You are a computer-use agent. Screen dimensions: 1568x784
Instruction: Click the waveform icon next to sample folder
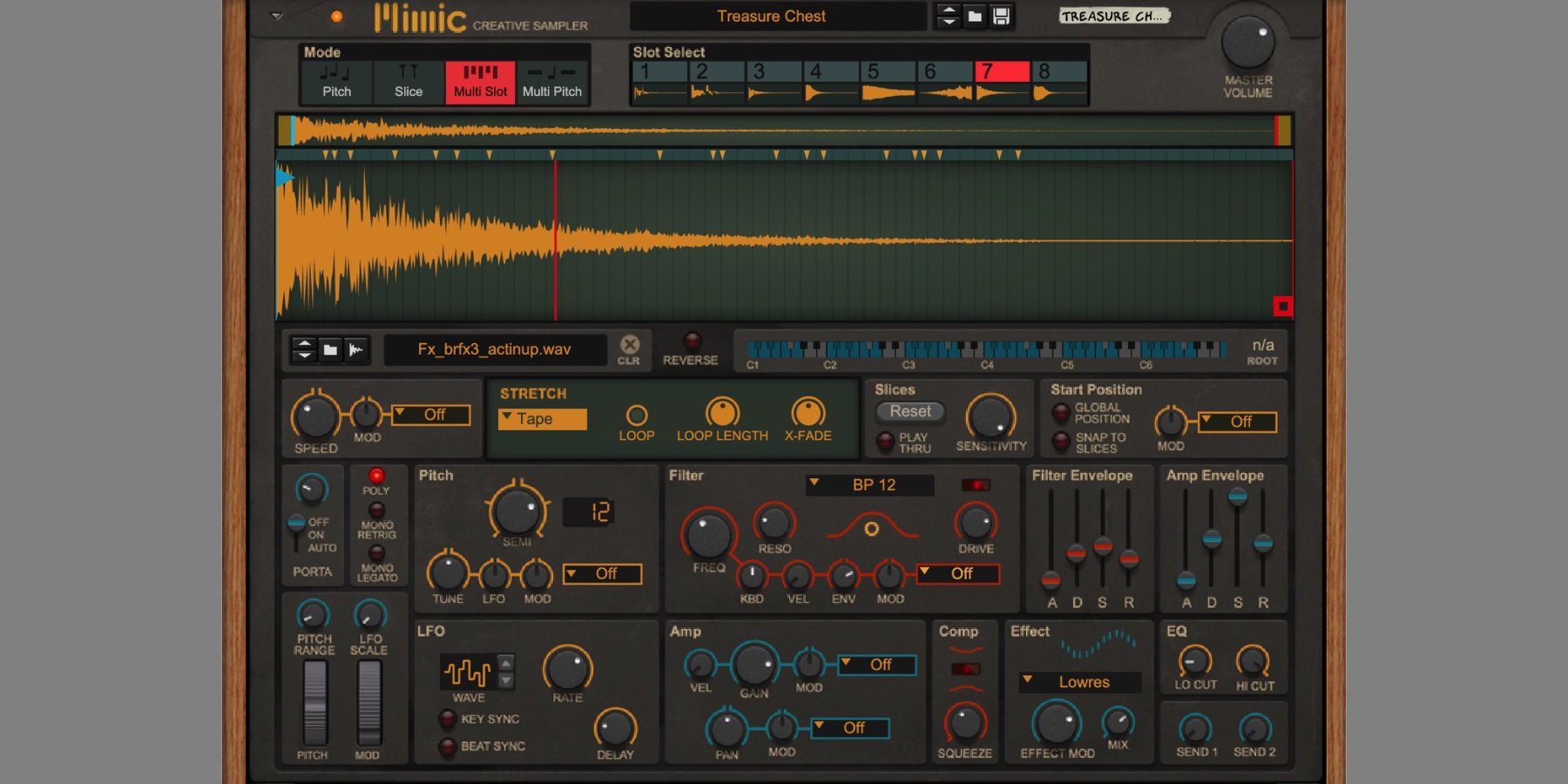click(356, 349)
